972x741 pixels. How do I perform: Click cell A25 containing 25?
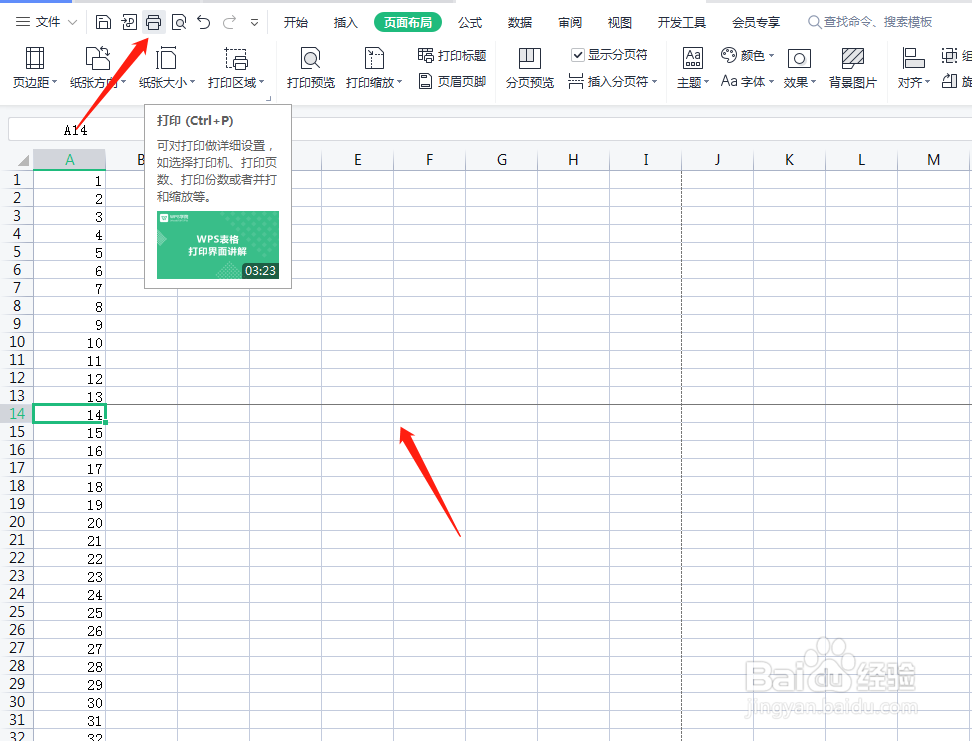click(x=69, y=611)
